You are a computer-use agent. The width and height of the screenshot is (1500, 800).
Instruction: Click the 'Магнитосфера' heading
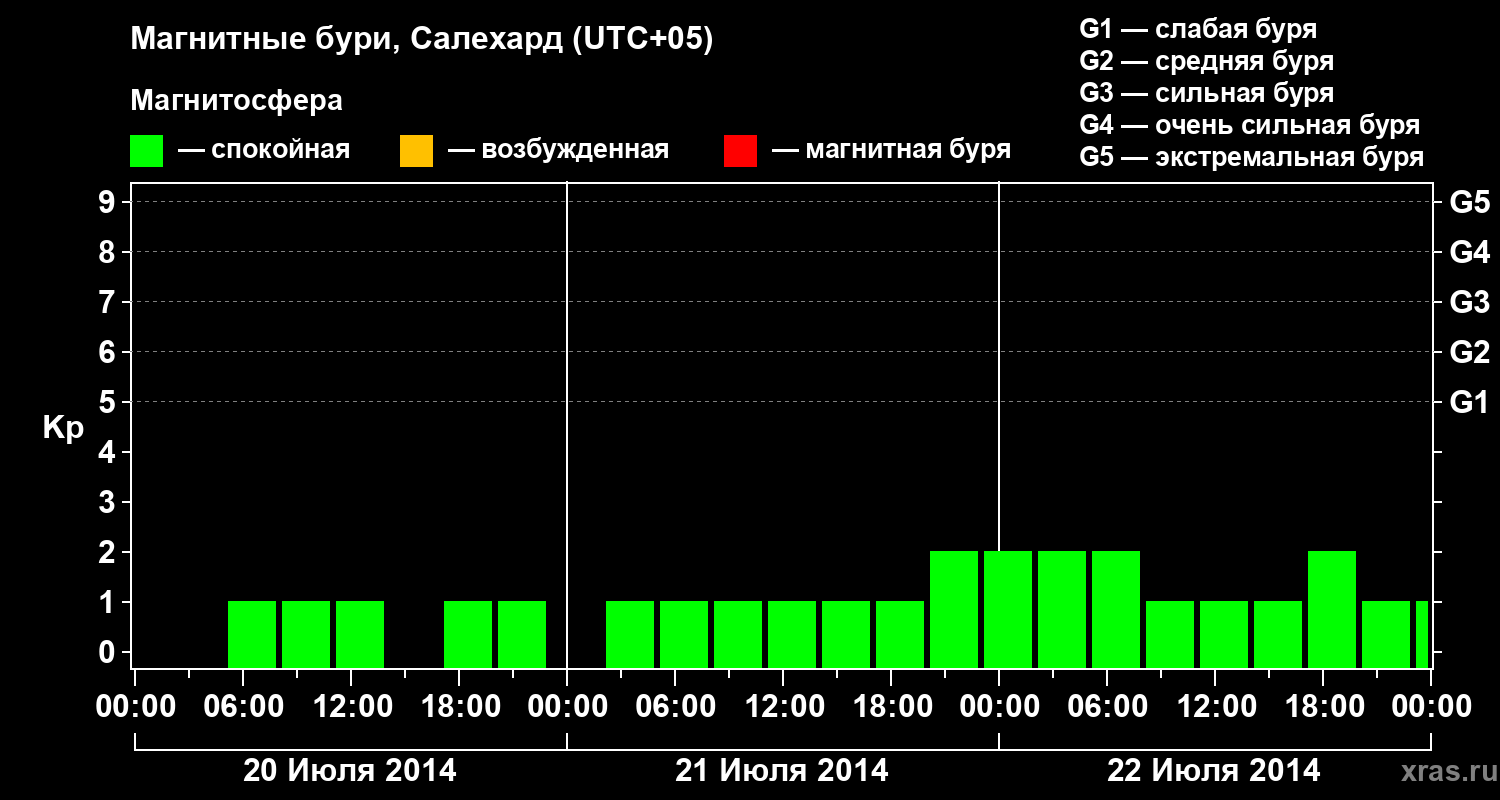237,101
